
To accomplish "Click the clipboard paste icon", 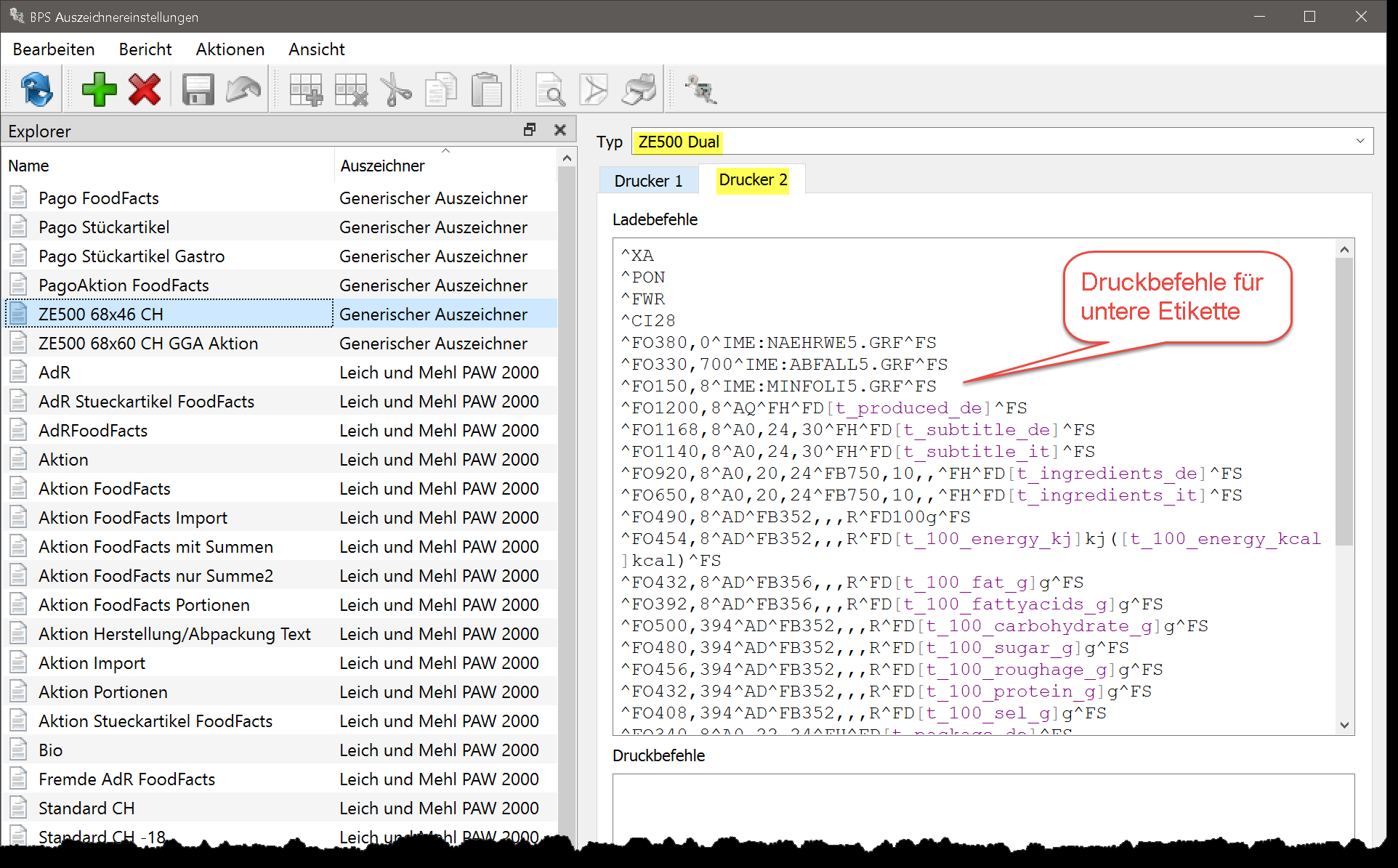I will pyautogui.click(x=486, y=90).
